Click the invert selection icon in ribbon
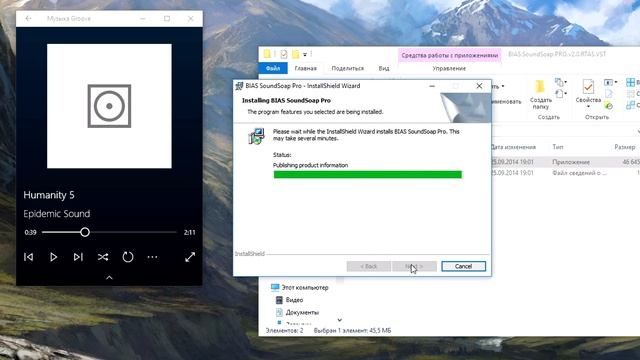The width and height of the screenshot is (640, 360). pyautogui.click(x=631, y=105)
